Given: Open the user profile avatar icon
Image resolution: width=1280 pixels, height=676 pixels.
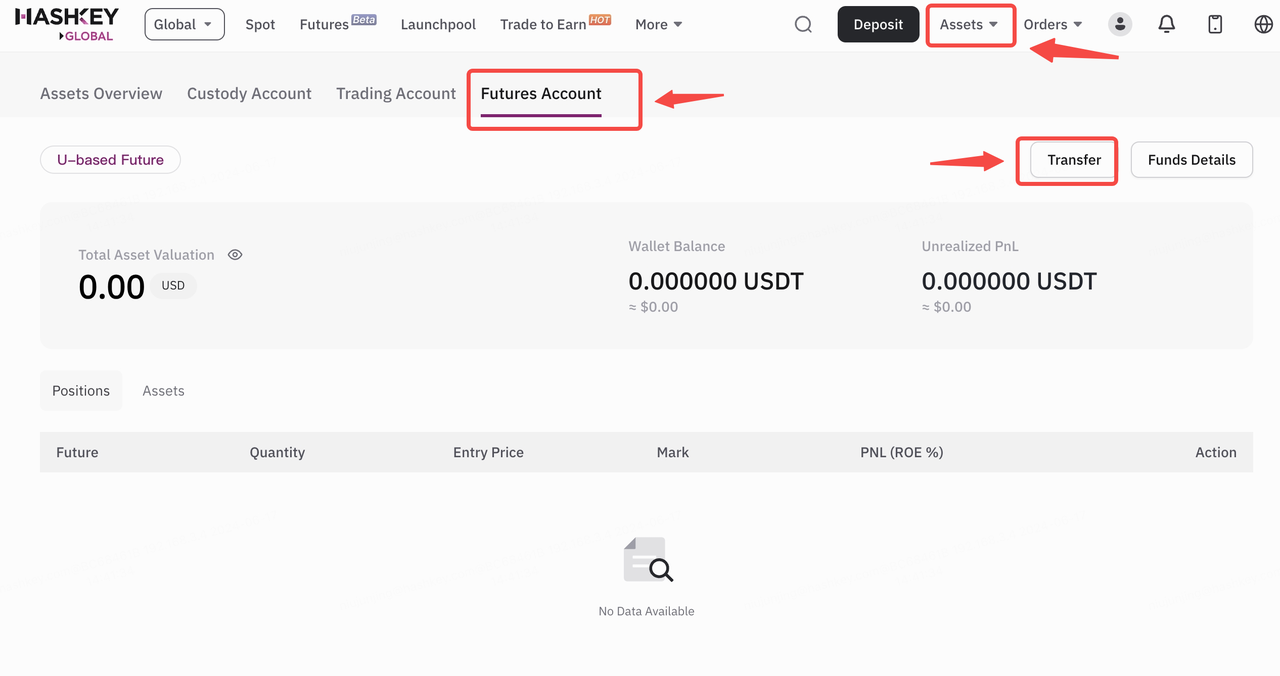Looking at the screenshot, I should (x=1120, y=24).
